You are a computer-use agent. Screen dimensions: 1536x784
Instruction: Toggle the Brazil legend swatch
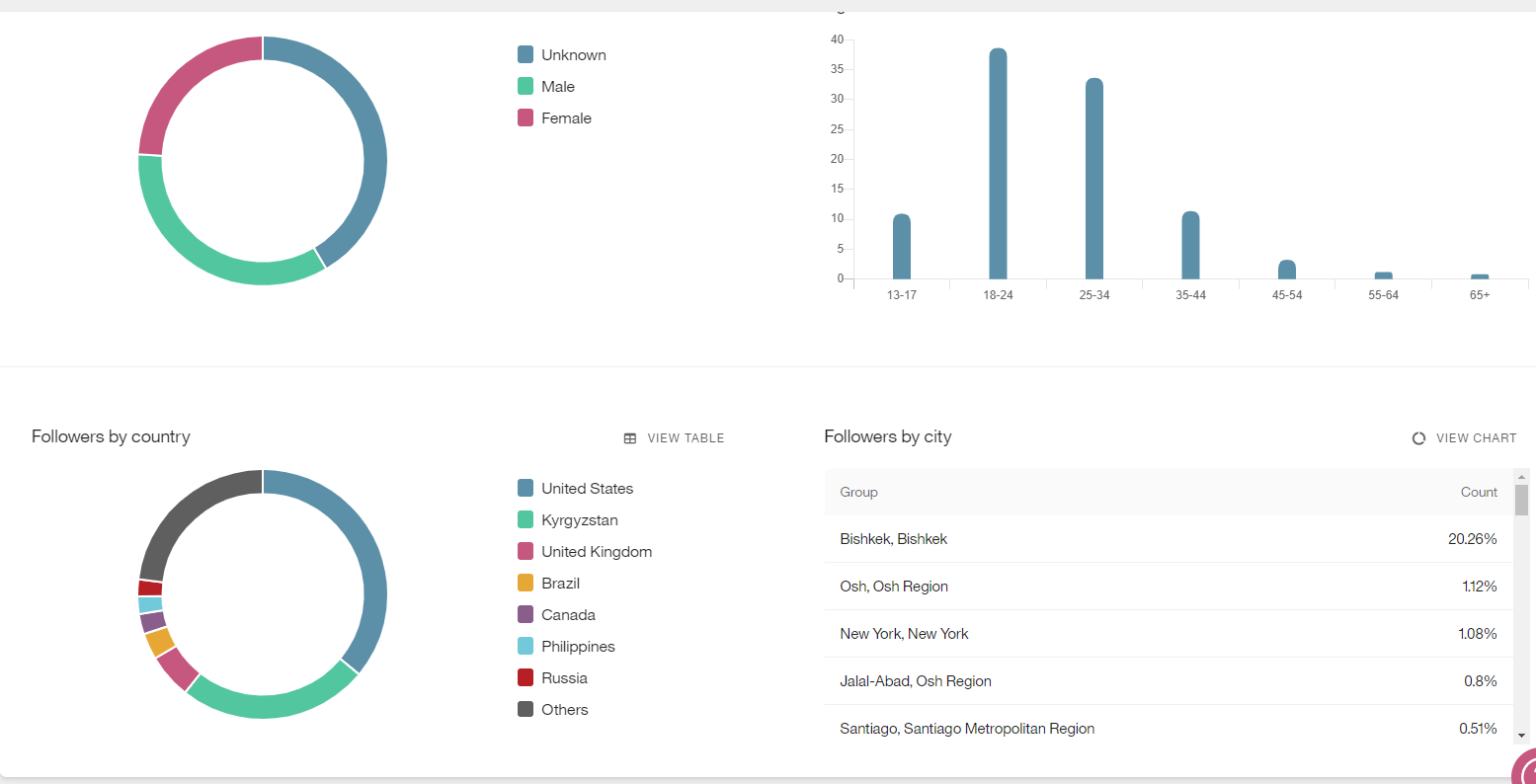coord(525,584)
